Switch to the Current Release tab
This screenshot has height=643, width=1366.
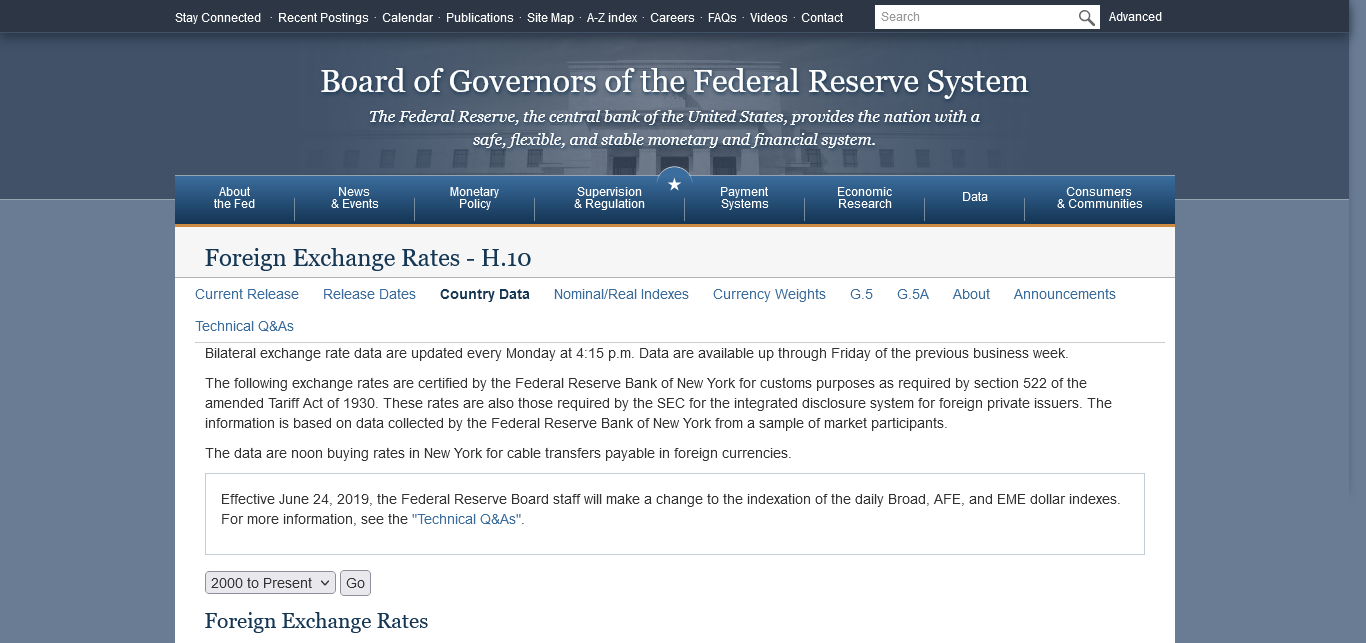[247, 294]
